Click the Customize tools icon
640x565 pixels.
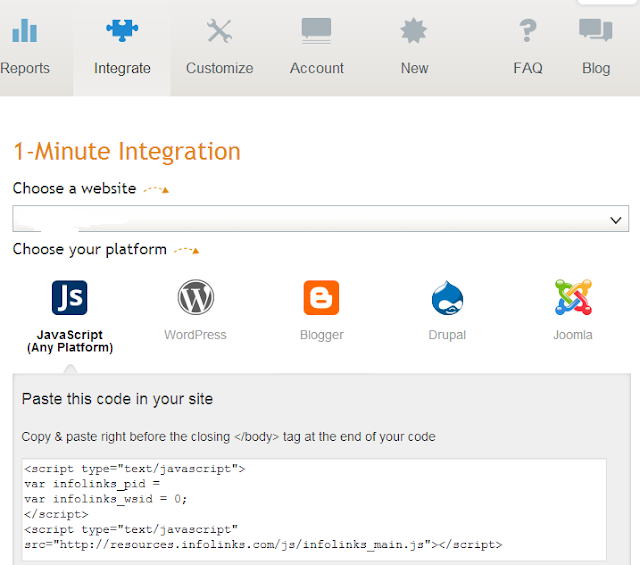click(x=219, y=31)
